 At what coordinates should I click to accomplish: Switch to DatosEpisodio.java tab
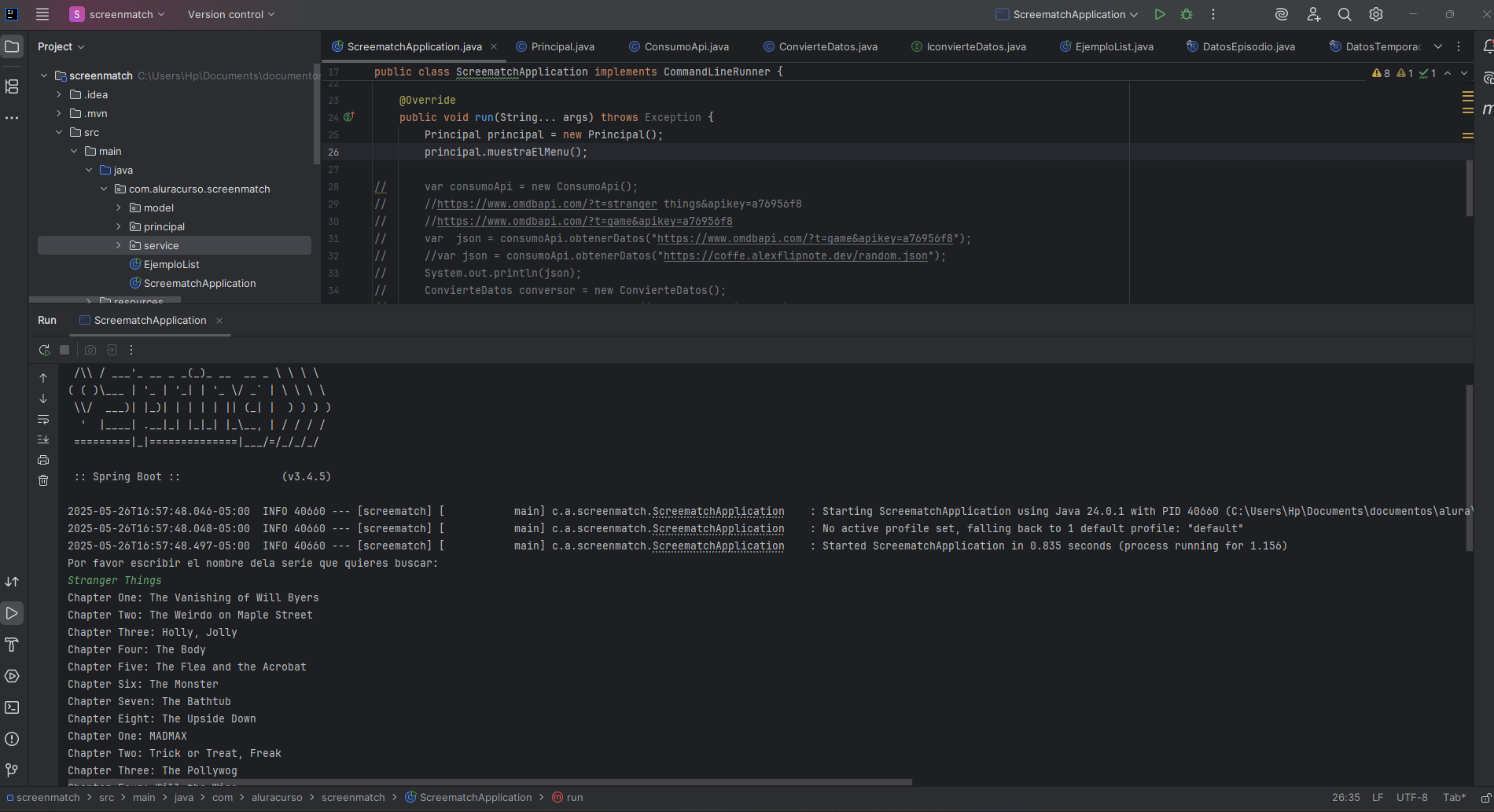coord(1242,46)
